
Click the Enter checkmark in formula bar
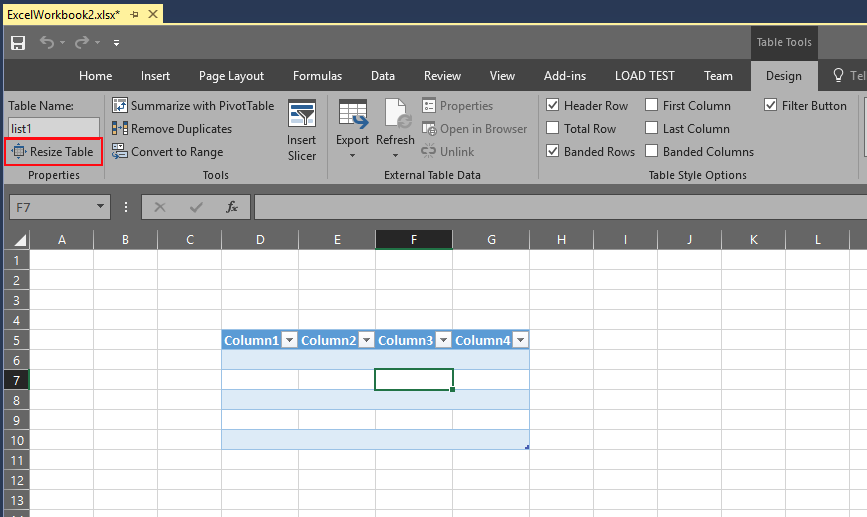pyautogui.click(x=196, y=207)
